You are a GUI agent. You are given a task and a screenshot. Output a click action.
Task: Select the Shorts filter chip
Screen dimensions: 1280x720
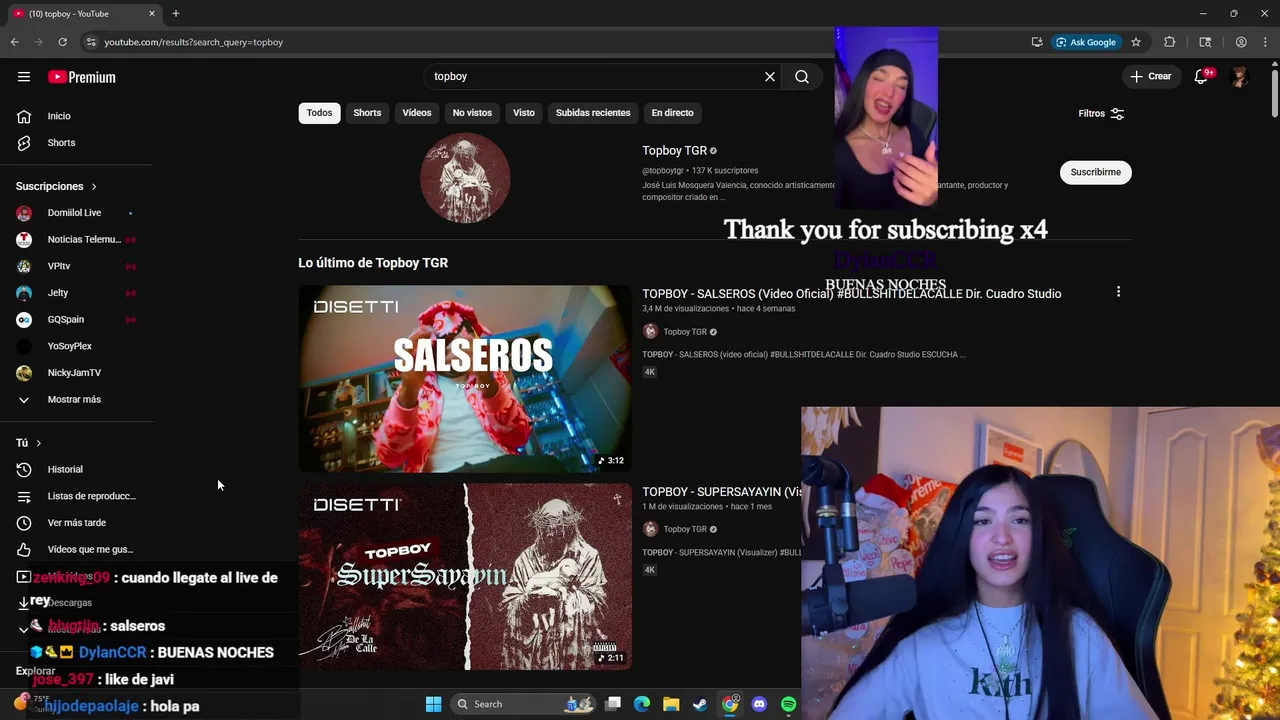[x=367, y=113]
